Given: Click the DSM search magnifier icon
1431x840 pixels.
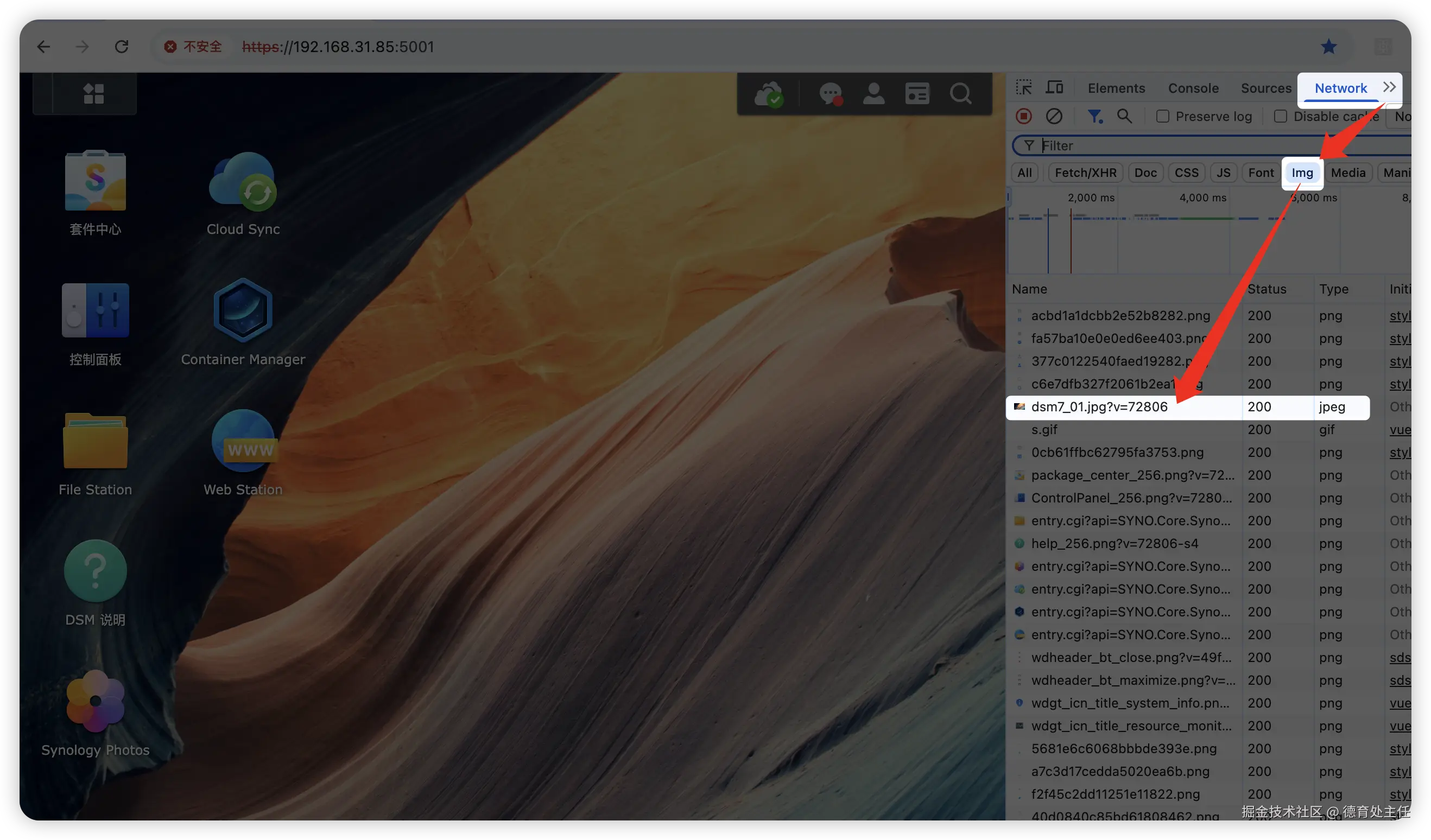Looking at the screenshot, I should pos(960,94).
